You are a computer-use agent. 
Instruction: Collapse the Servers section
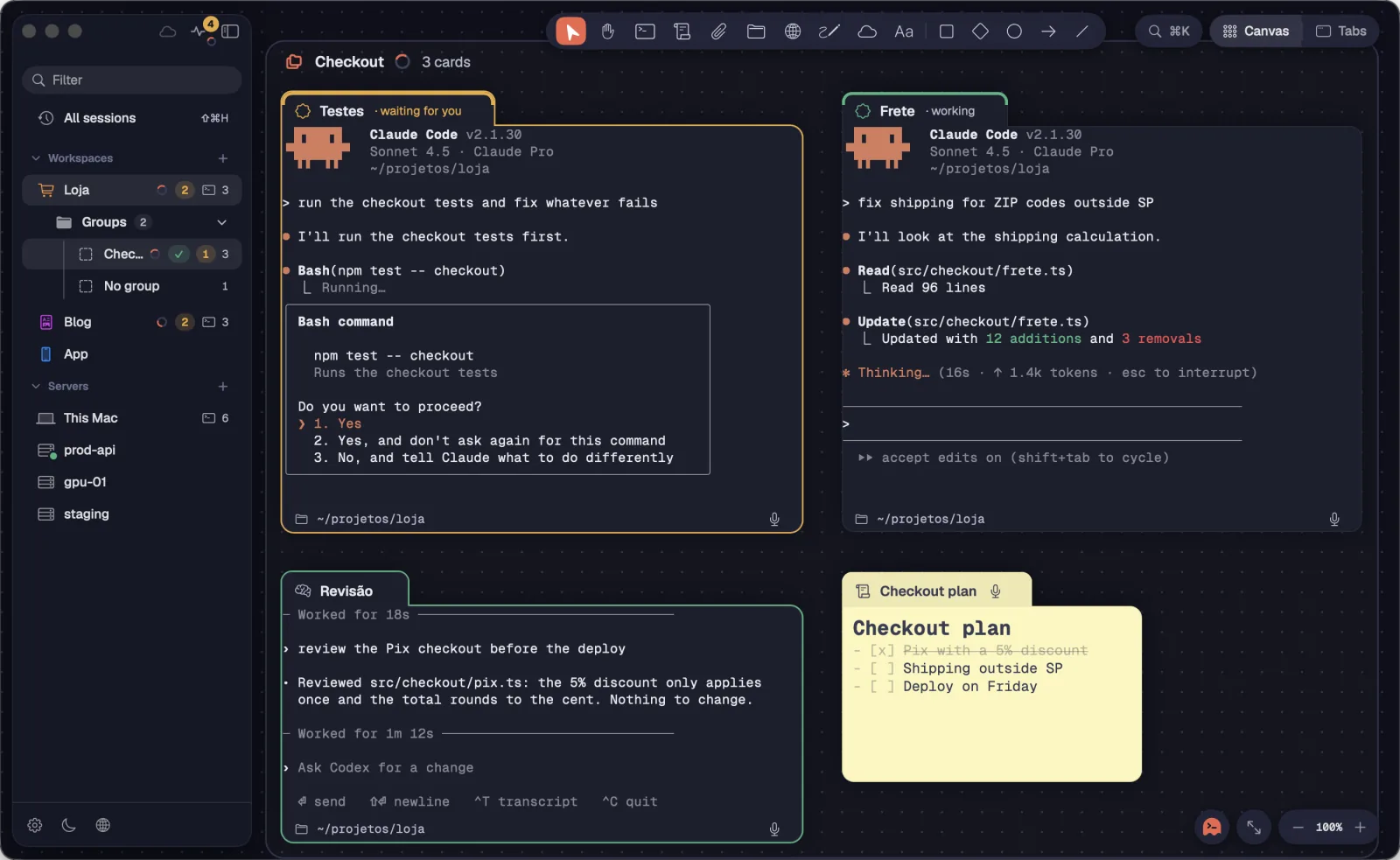(x=36, y=386)
